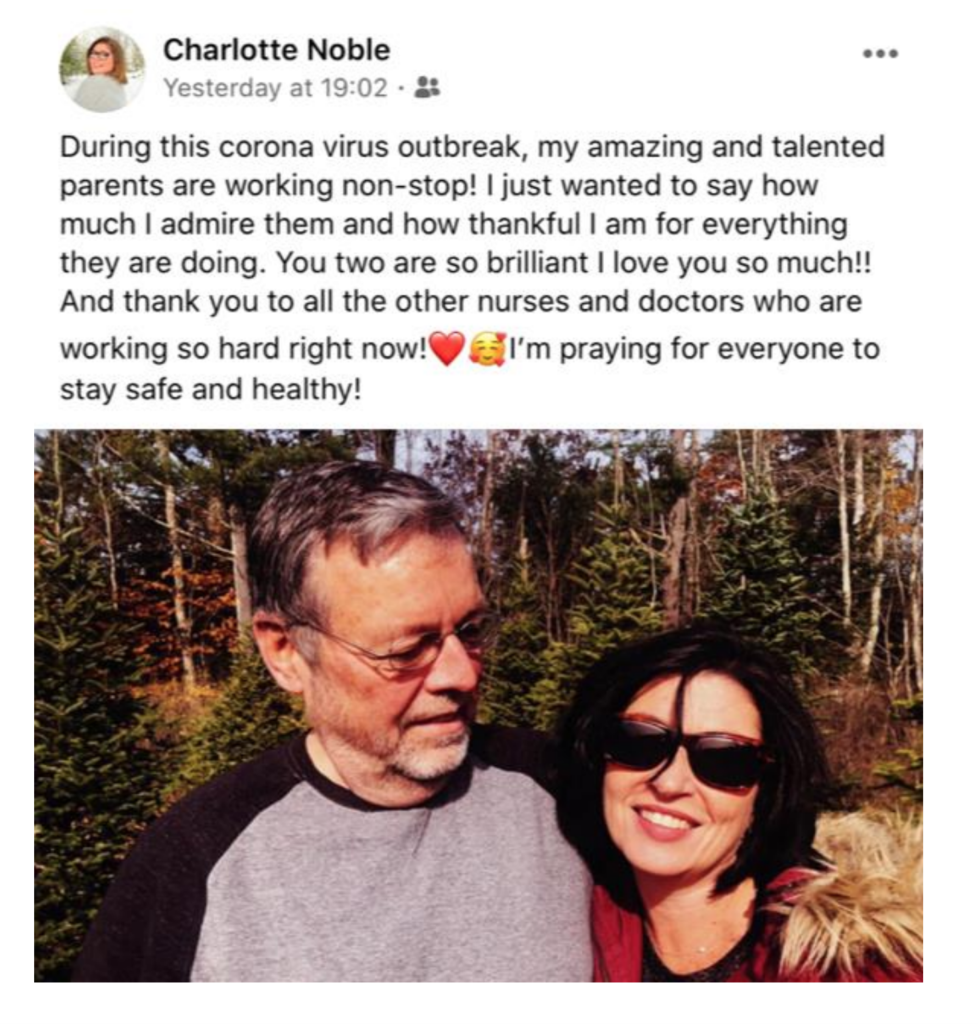Click Charlotte Noble's round profile picture

point(102,69)
